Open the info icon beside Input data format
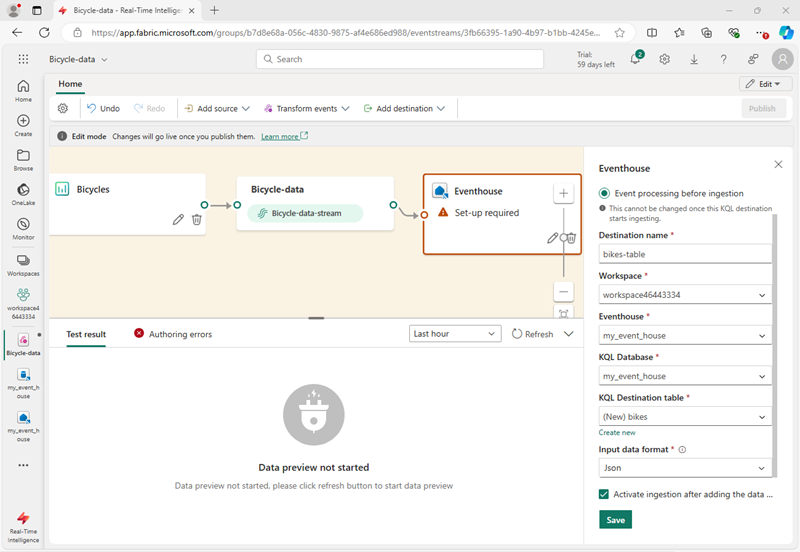Image resolution: width=800 pixels, height=552 pixels. [x=682, y=449]
